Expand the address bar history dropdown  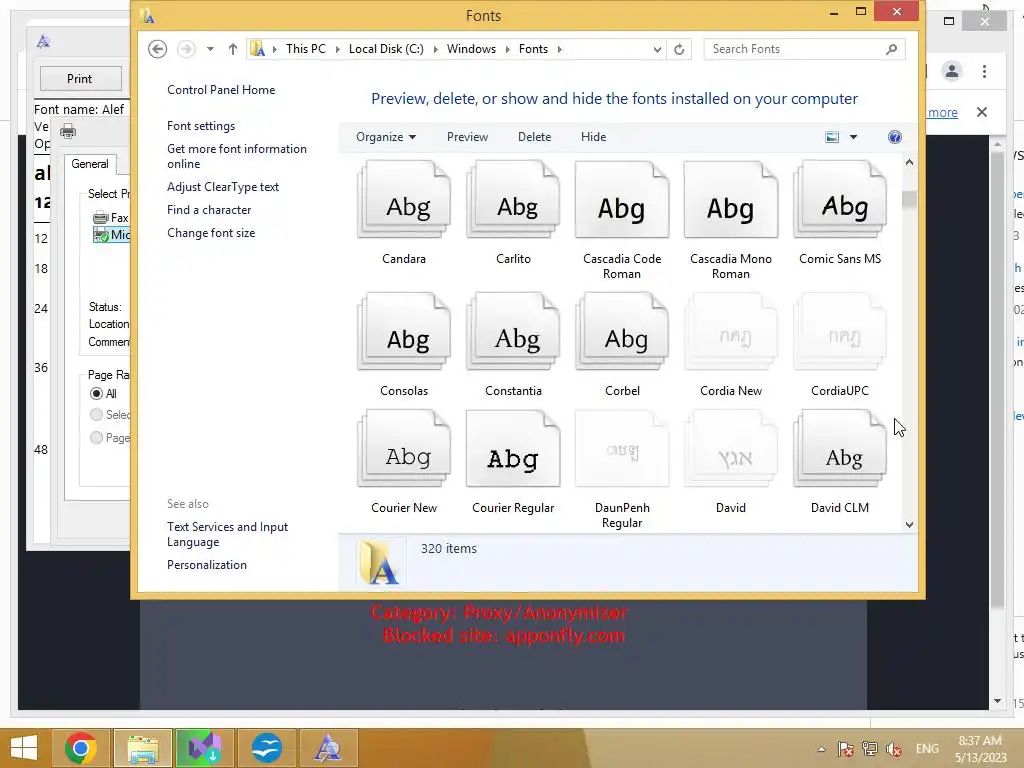(x=657, y=49)
